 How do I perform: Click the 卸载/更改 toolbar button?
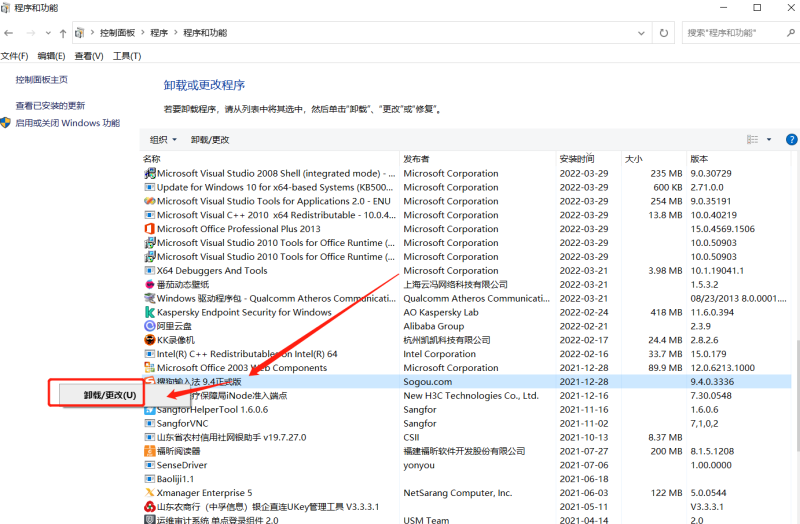(210, 140)
